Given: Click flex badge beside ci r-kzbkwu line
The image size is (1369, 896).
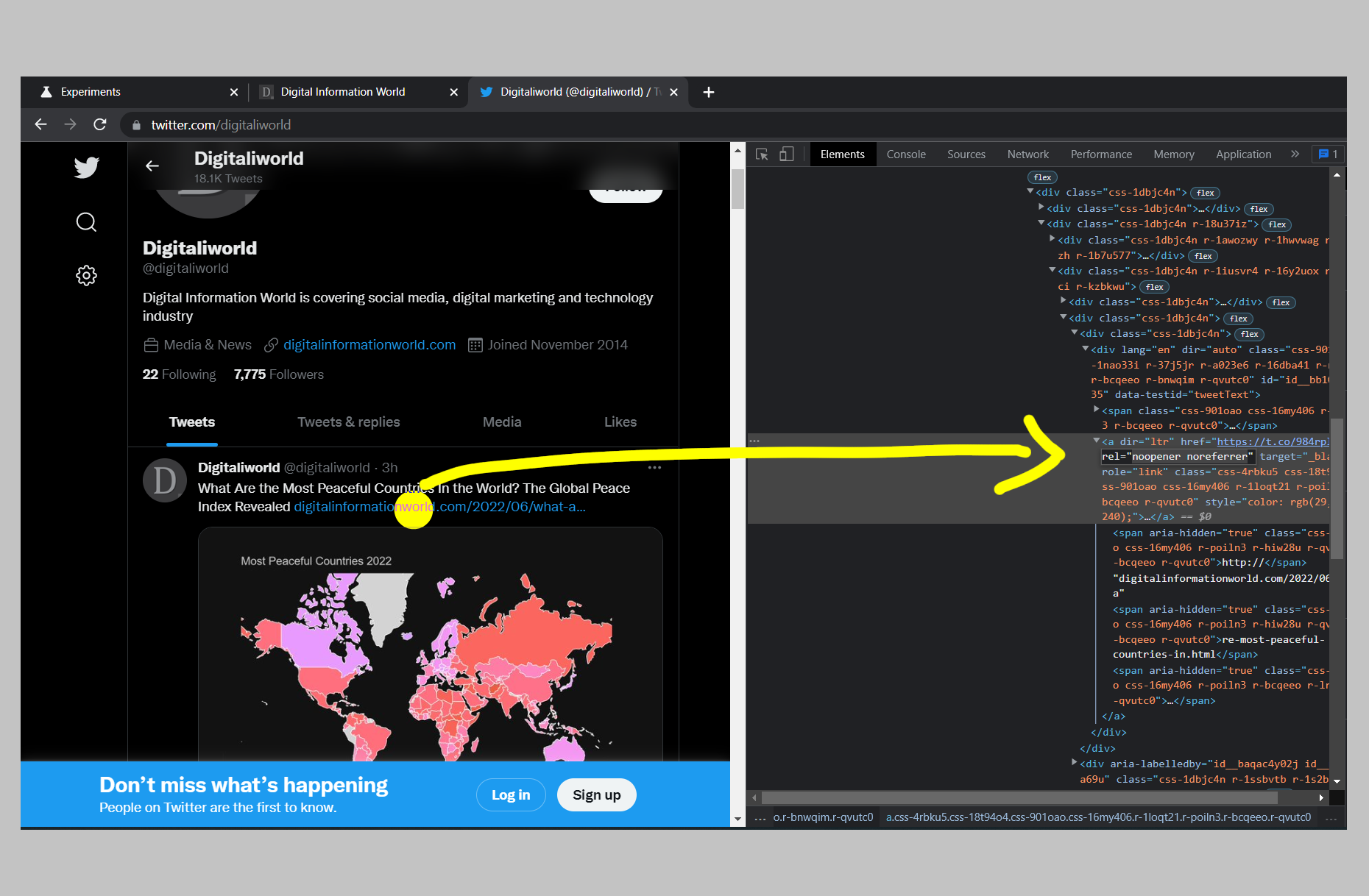Looking at the screenshot, I should click(1155, 287).
